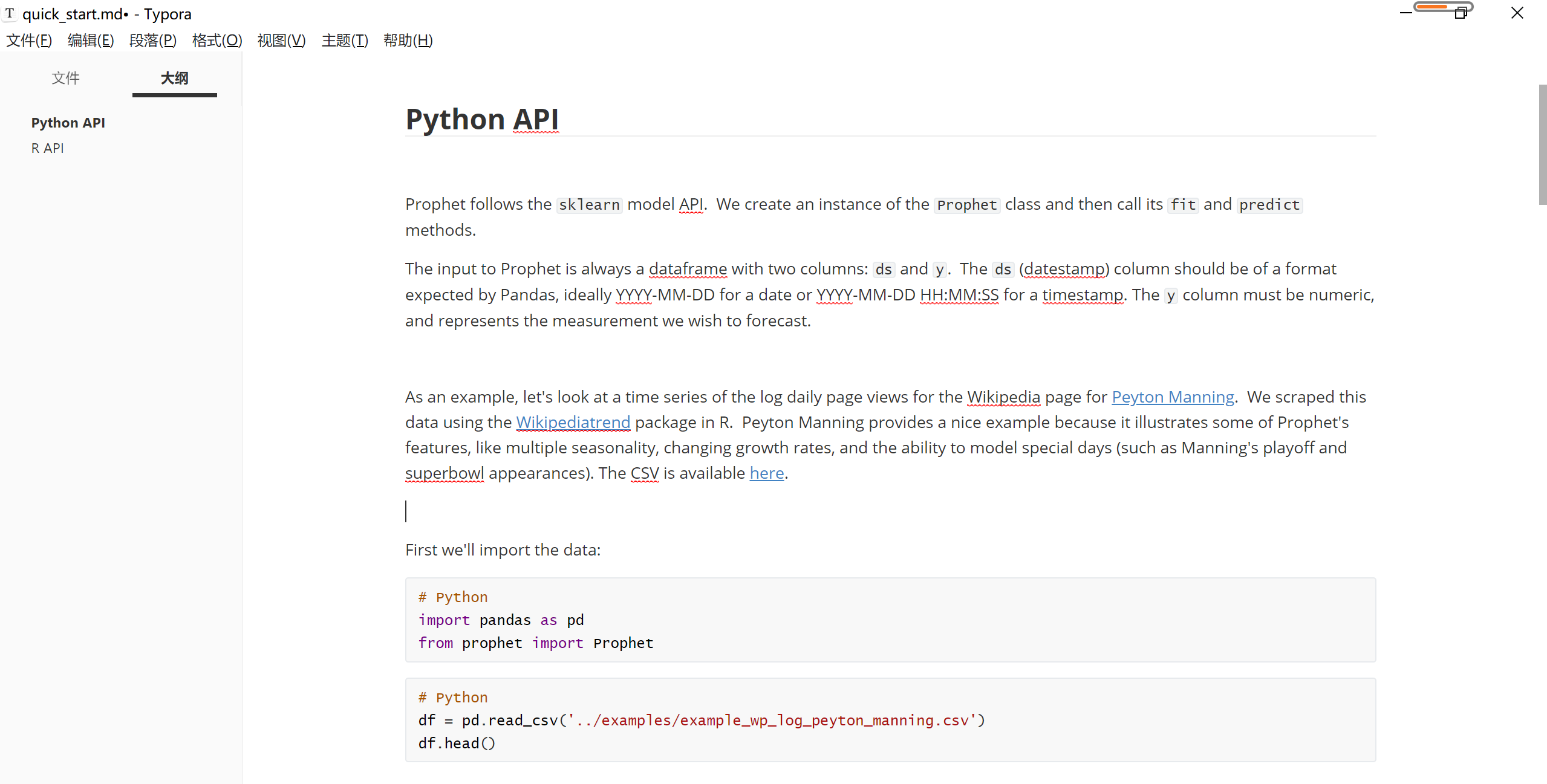Screen dimensions: 1547x784
Task: Open the 帮助(H) menu
Action: (x=408, y=40)
